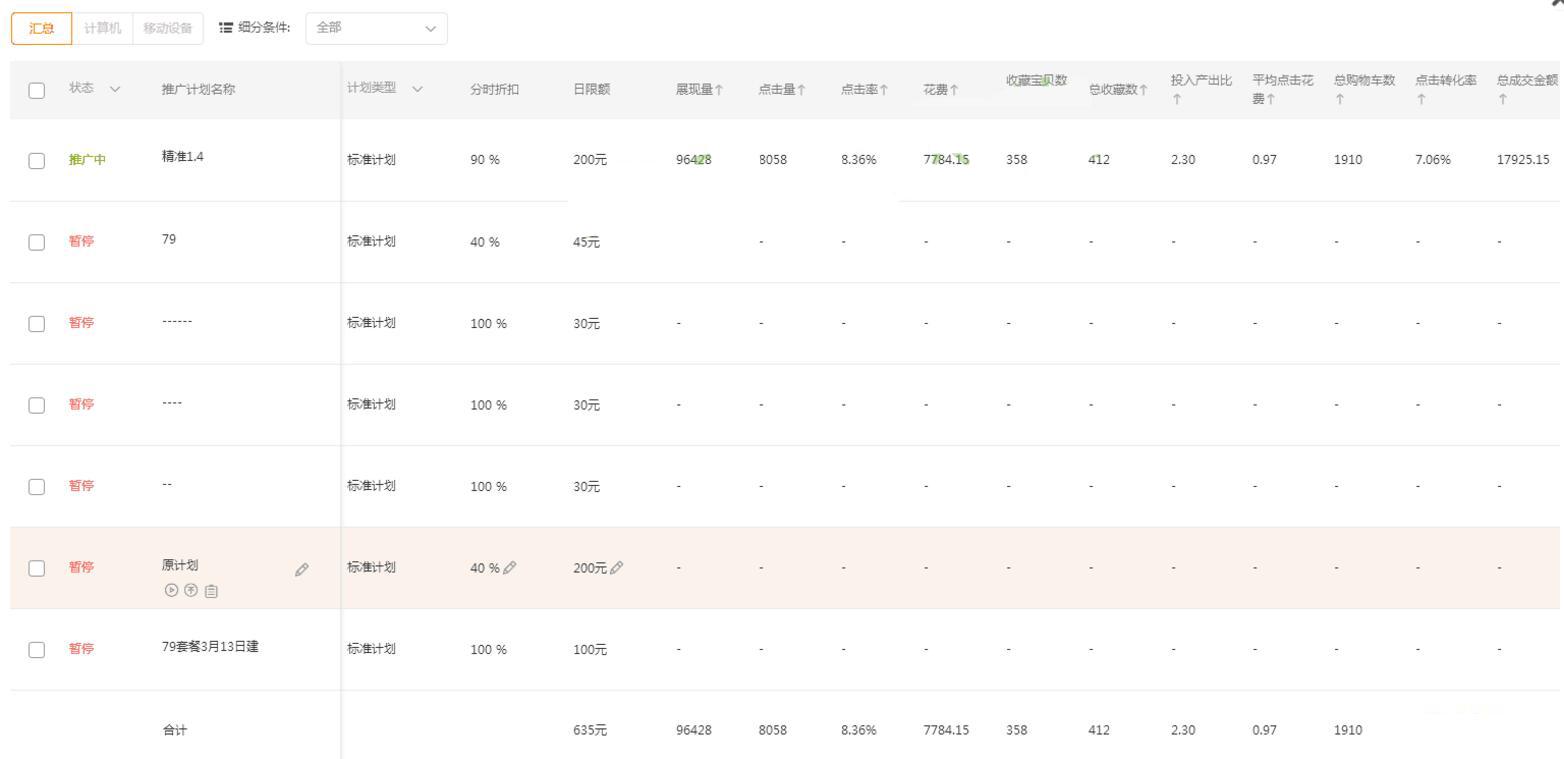Click the play icon to resume 原计划

[171, 590]
